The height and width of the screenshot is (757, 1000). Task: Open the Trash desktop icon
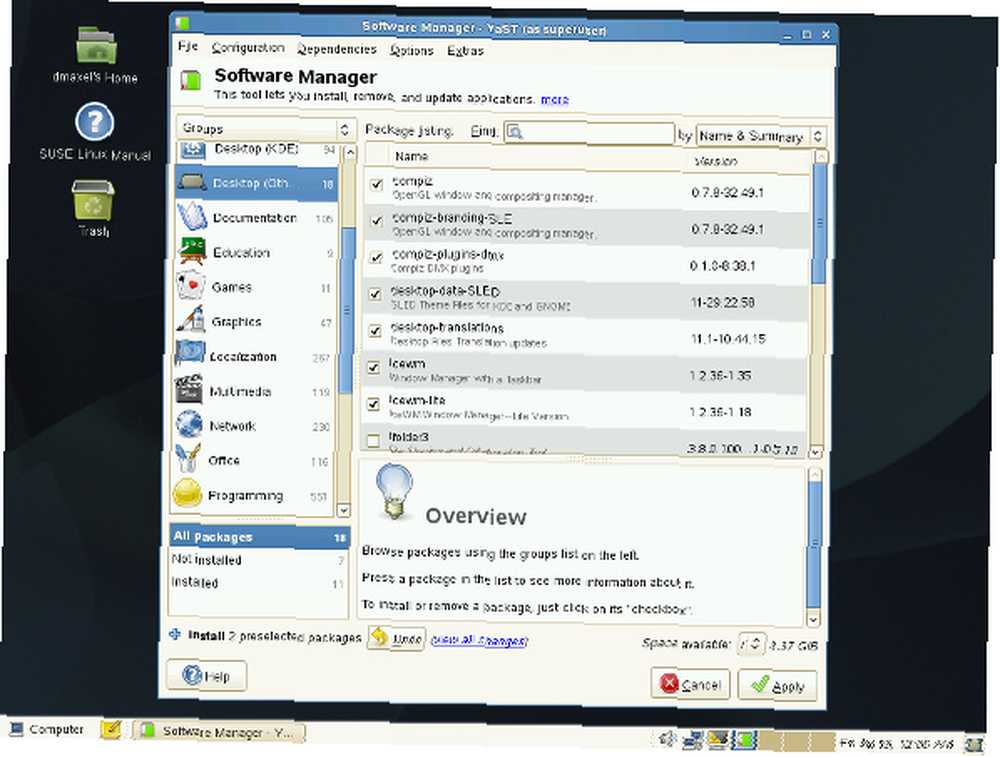click(93, 200)
